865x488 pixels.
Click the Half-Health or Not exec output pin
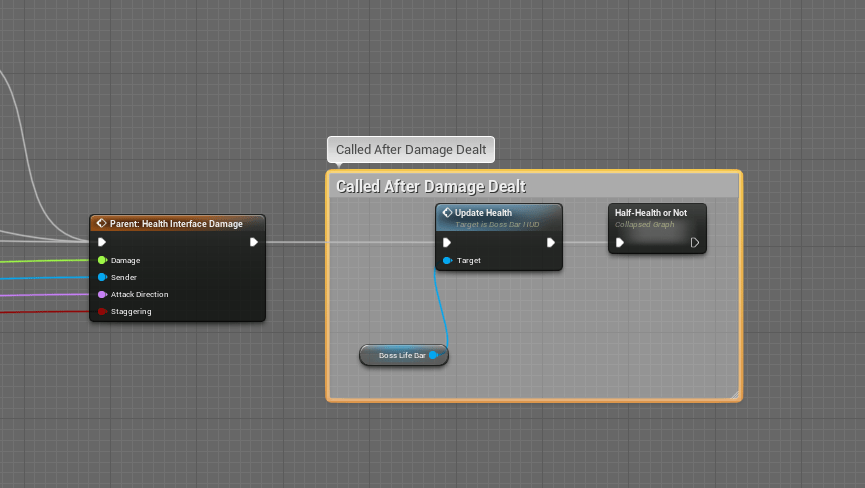click(694, 242)
